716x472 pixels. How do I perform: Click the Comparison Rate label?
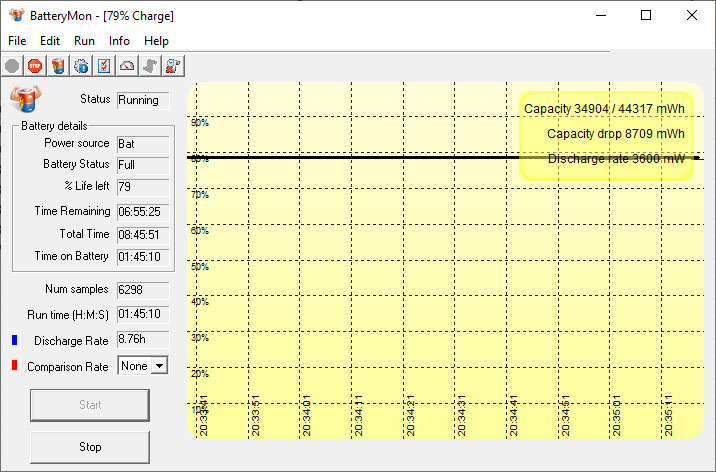(x=68, y=367)
